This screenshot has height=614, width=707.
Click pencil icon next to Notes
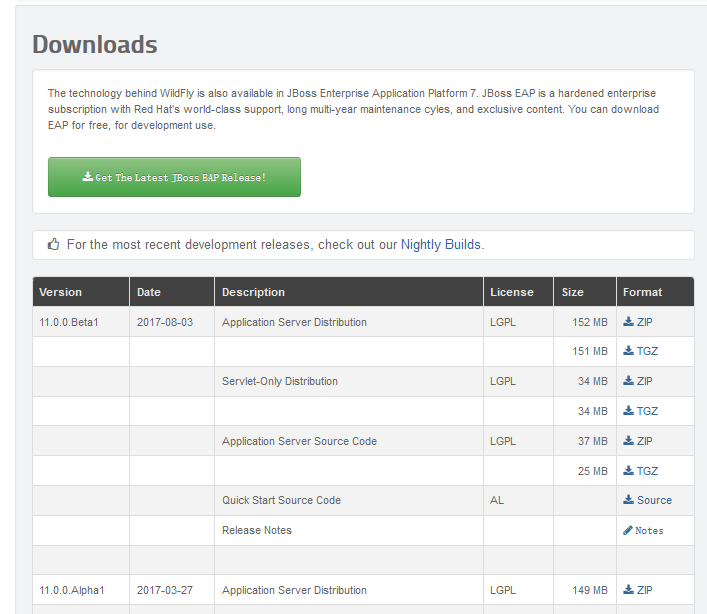coord(628,530)
